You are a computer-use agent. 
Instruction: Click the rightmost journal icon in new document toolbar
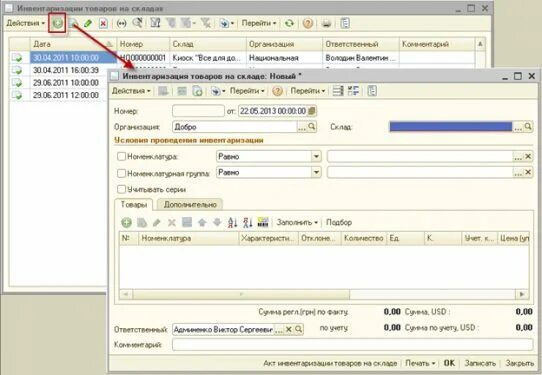click(x=372, y=91)
